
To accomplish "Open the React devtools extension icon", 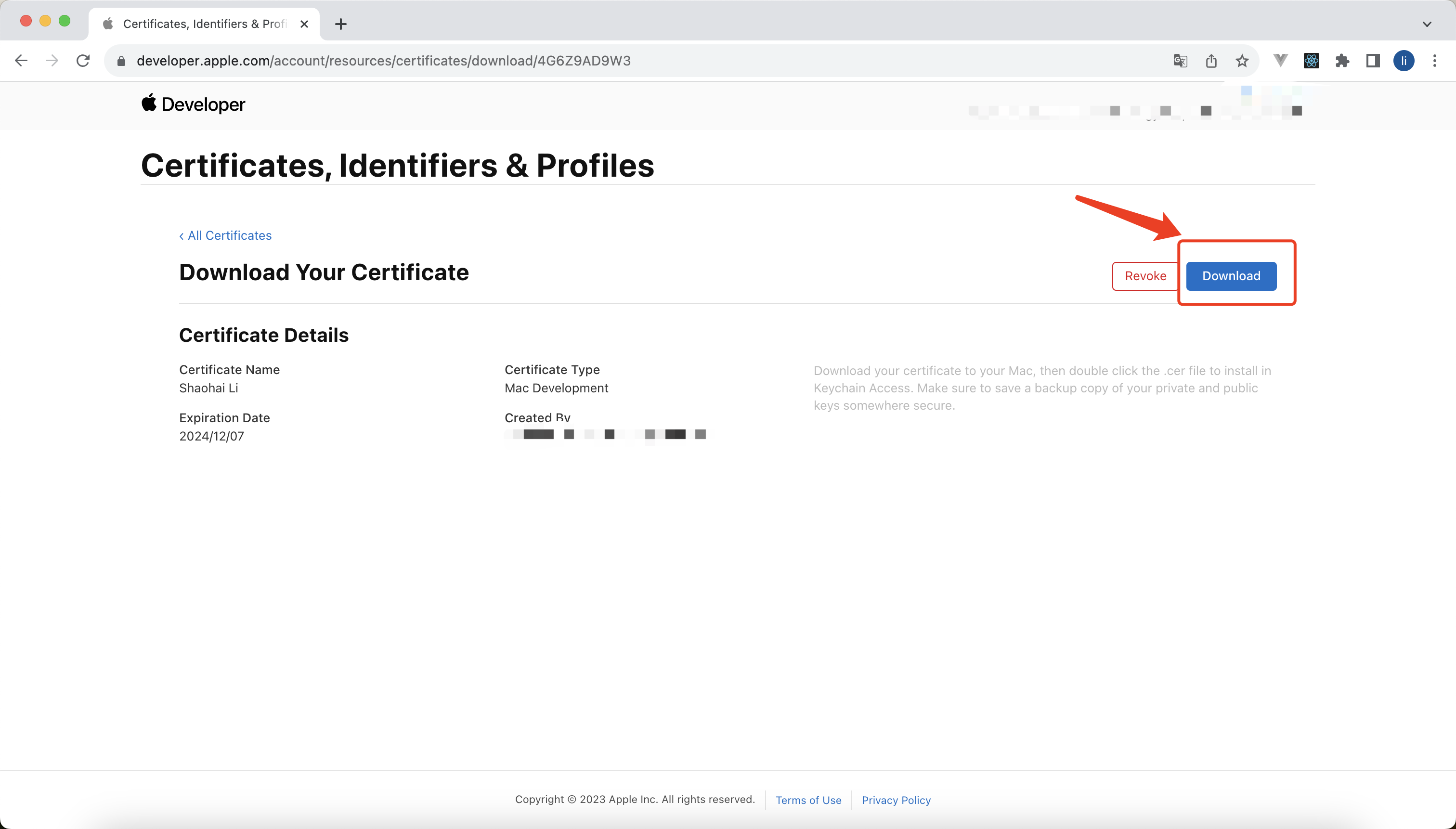I will [x=1312, y=60].
